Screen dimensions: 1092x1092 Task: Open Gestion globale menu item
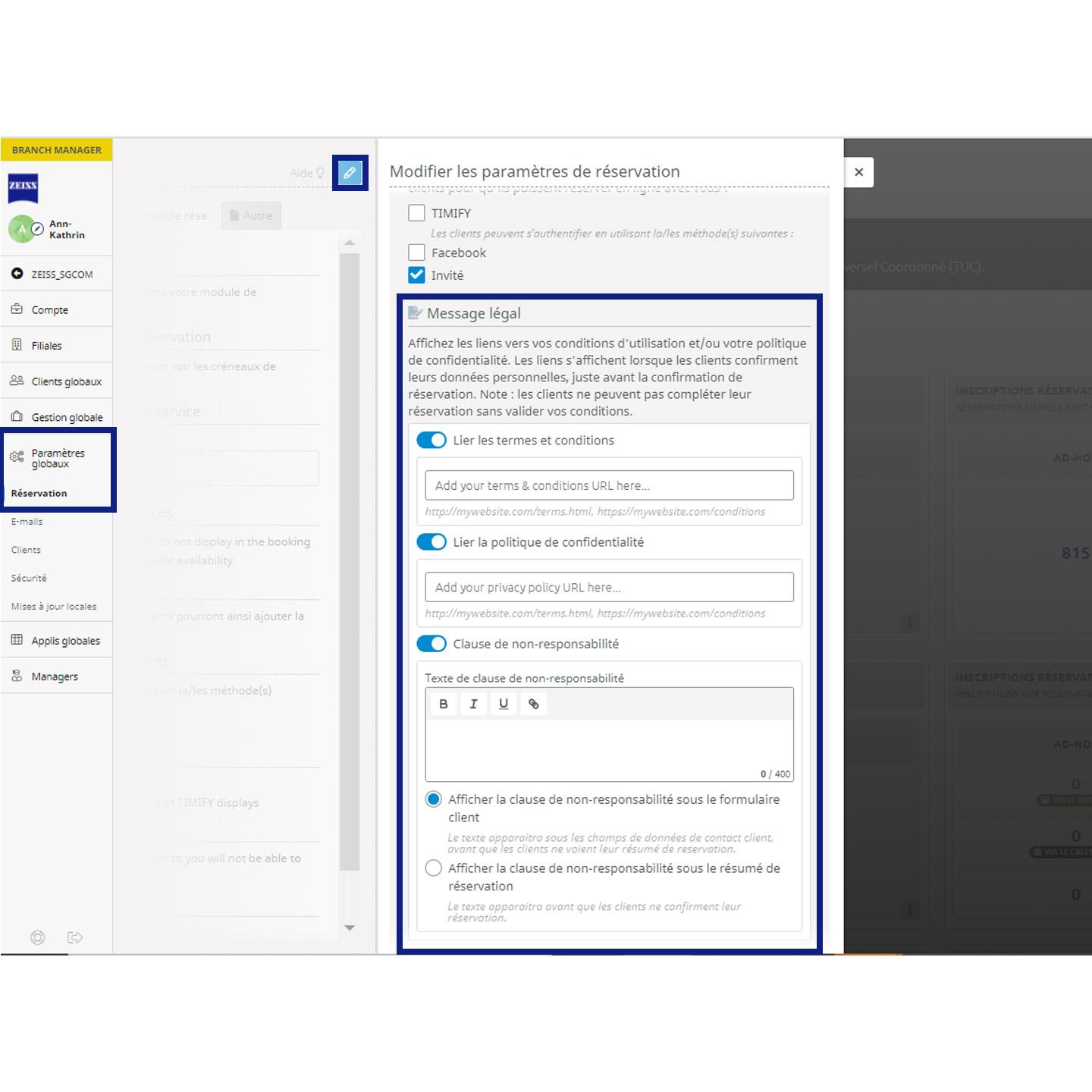[x=57, y=416]
